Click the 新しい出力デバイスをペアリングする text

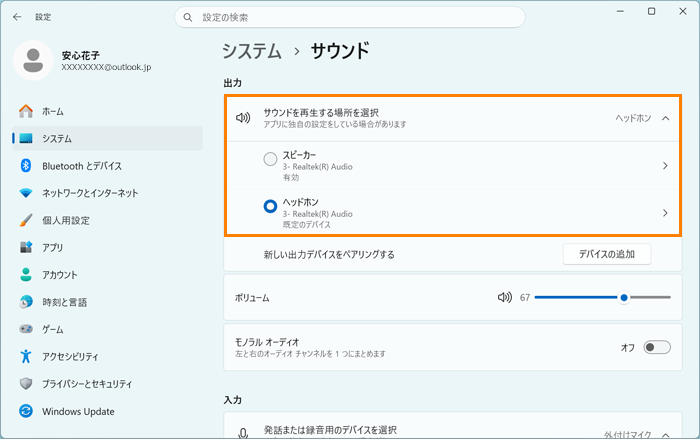329,255
